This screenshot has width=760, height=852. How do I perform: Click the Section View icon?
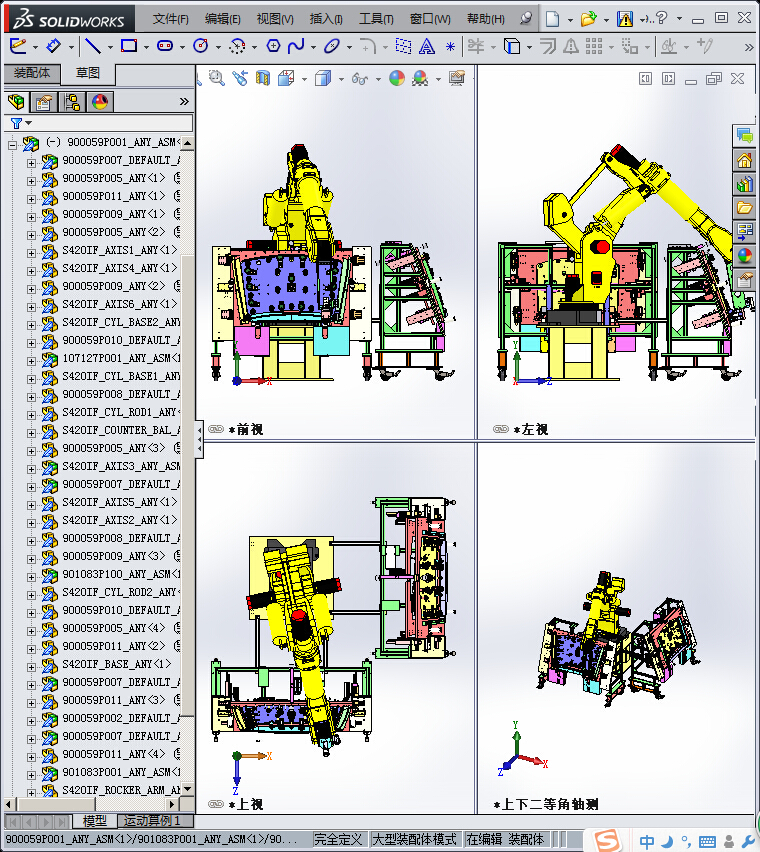pyautogui.click(x=263, y=78)
